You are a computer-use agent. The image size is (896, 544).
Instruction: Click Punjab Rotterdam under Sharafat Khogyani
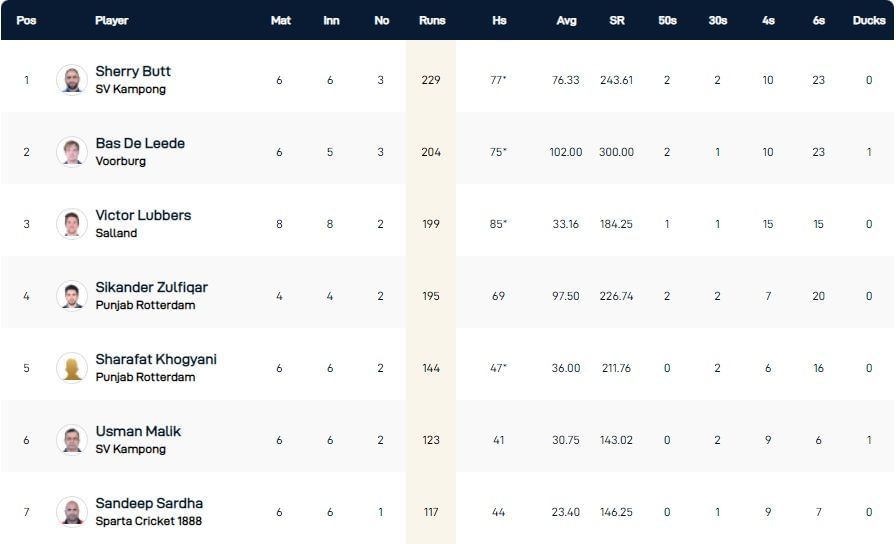(x=145, y=378)
